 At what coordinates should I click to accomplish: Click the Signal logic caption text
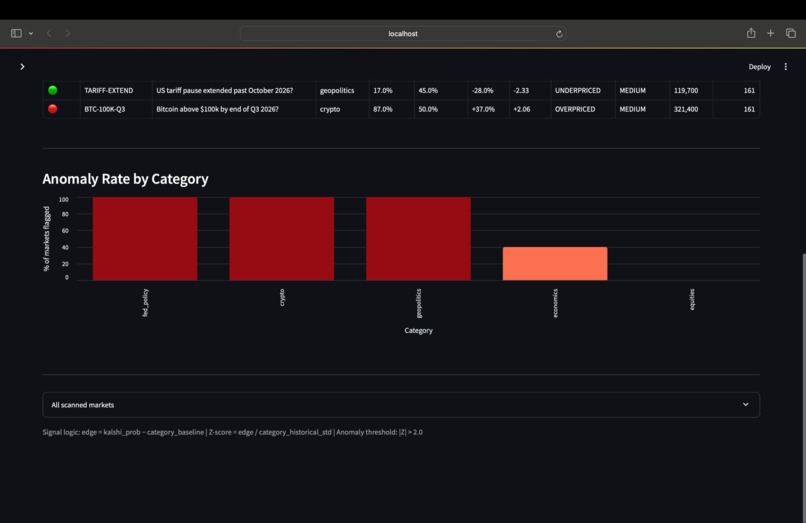point(232,432)
